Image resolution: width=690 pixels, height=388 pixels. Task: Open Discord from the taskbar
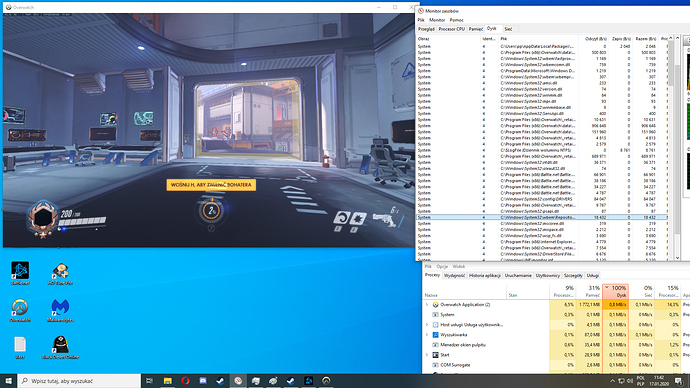point(203,381)
